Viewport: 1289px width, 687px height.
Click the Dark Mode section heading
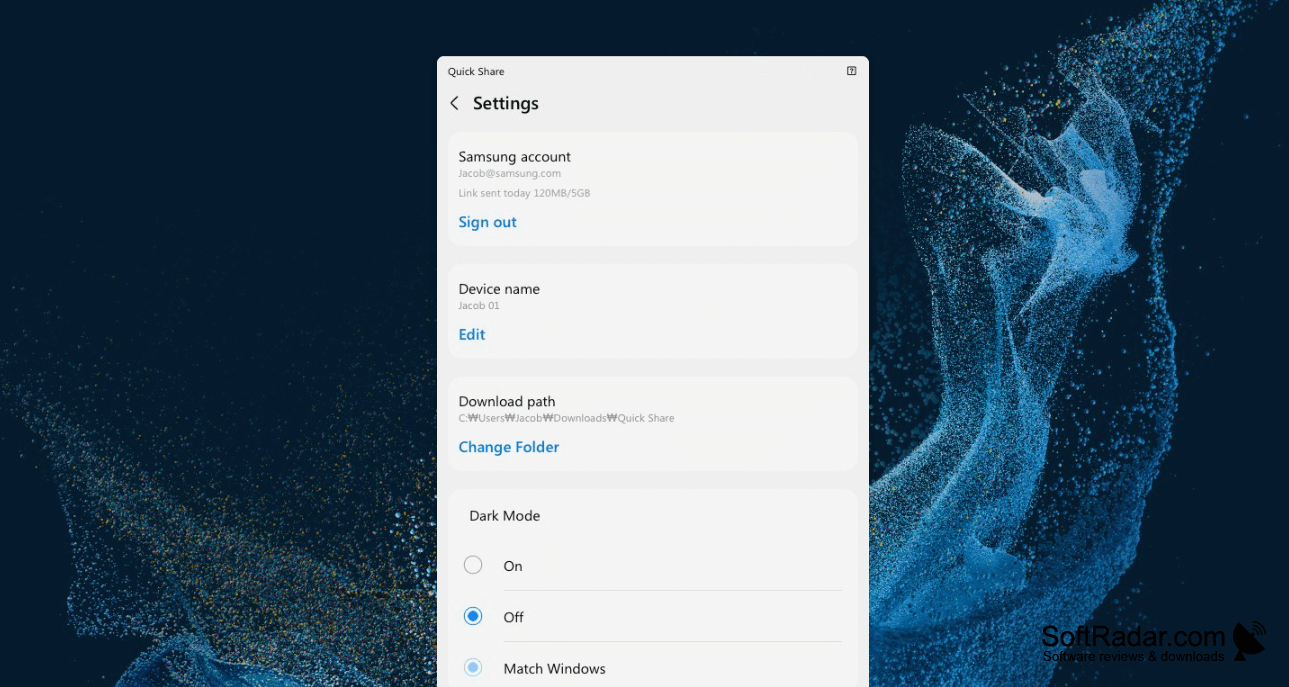click(x=504, y=516)
